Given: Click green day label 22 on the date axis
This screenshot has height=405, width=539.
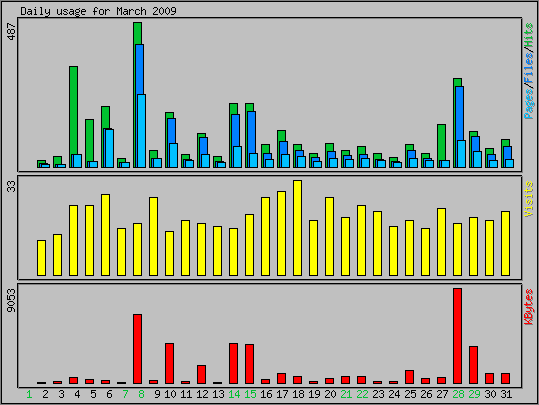Looking at the screenshot, I should (362, 394).
